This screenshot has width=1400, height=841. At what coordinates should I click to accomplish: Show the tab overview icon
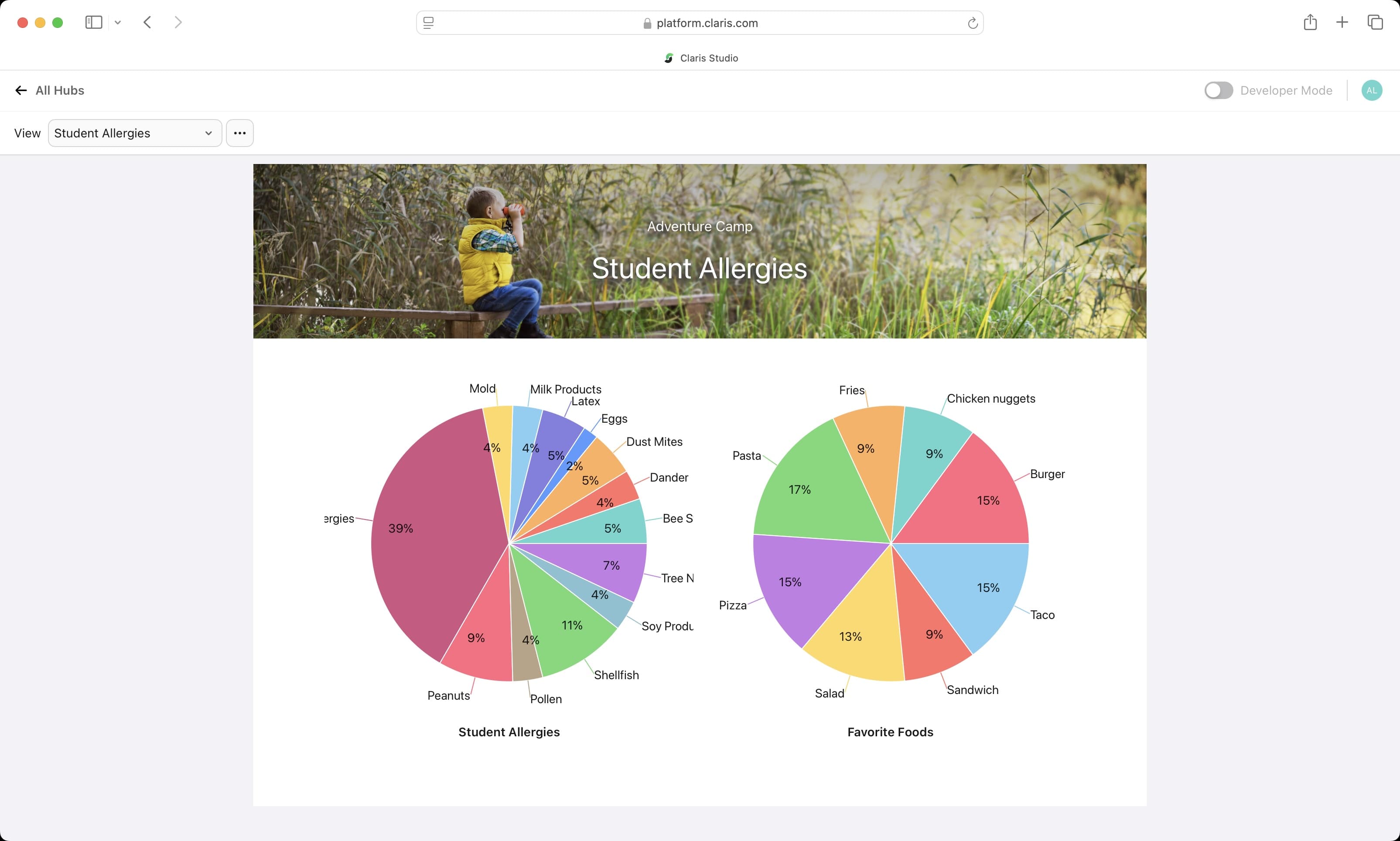click(1375, 23)
